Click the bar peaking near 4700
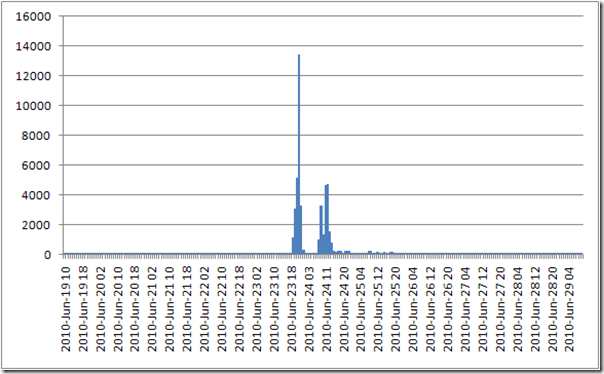This screenshot has height=374, width=604. pos(327,219)
